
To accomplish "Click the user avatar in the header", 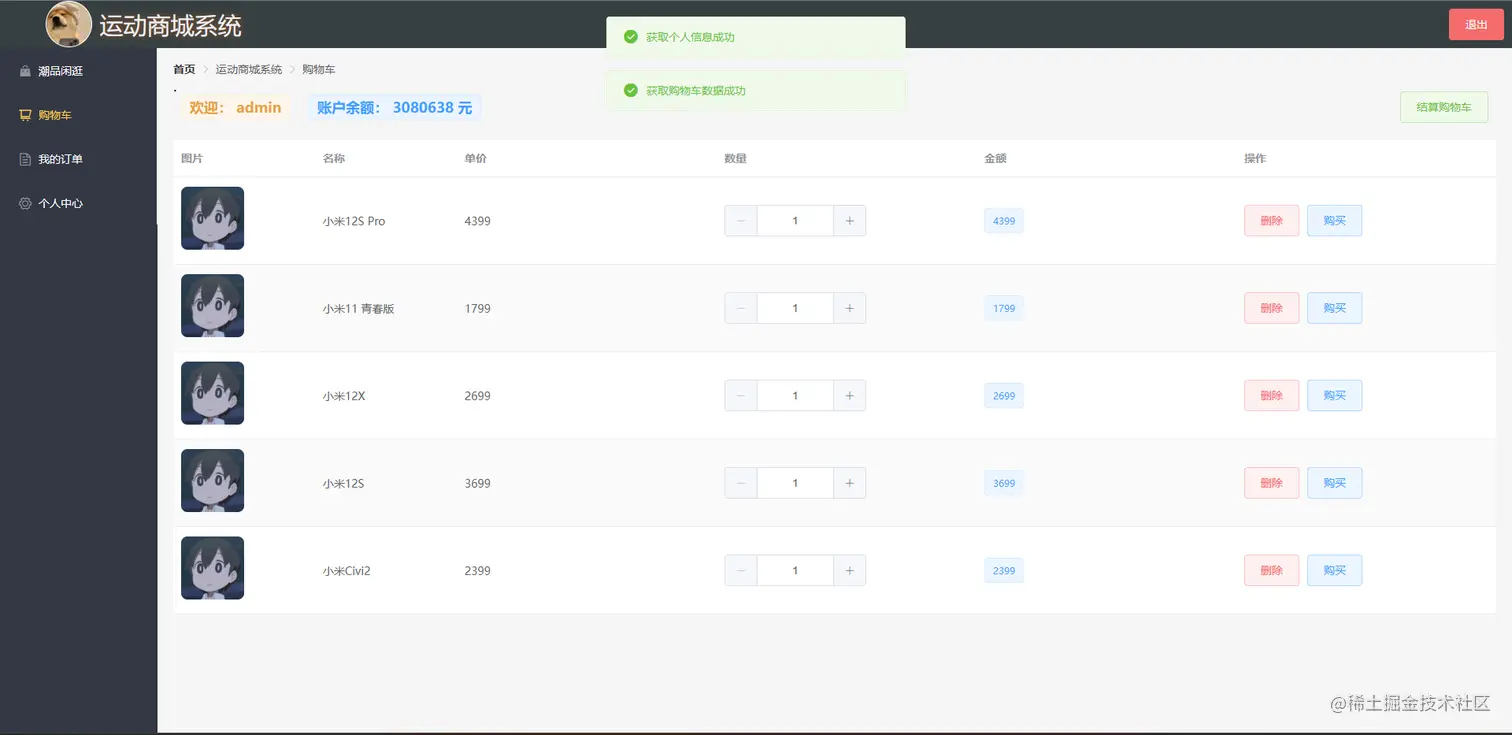I will [69, 24].
